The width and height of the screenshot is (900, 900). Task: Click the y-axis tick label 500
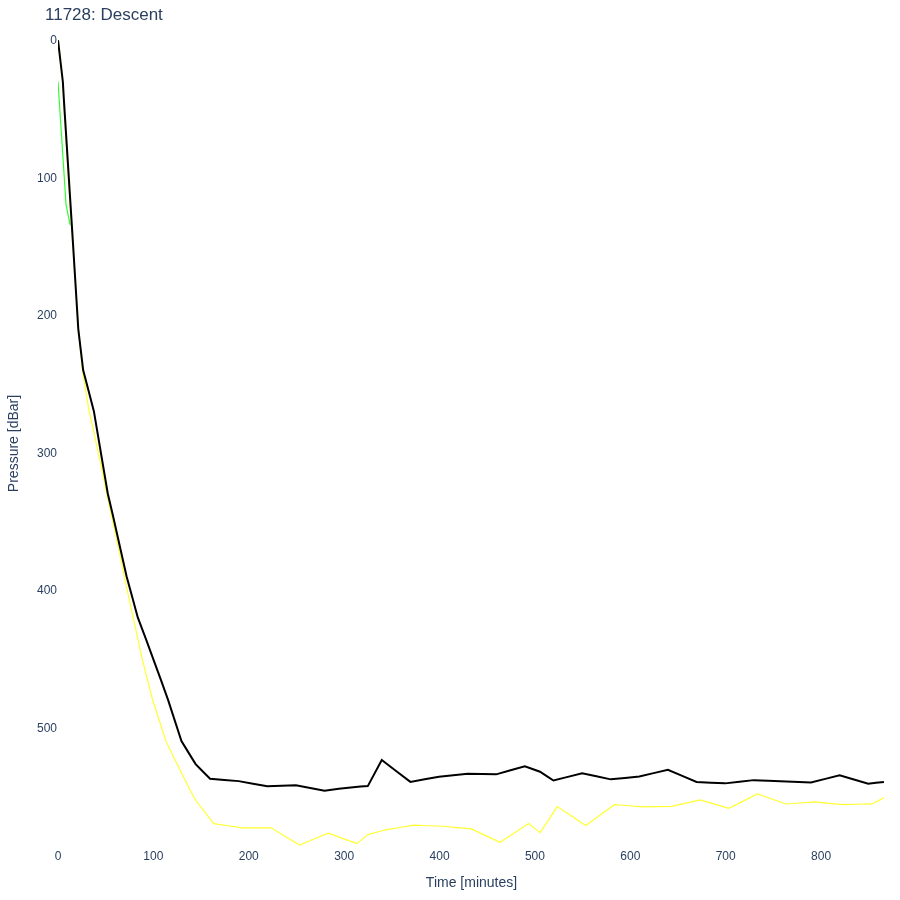point(47,728)
